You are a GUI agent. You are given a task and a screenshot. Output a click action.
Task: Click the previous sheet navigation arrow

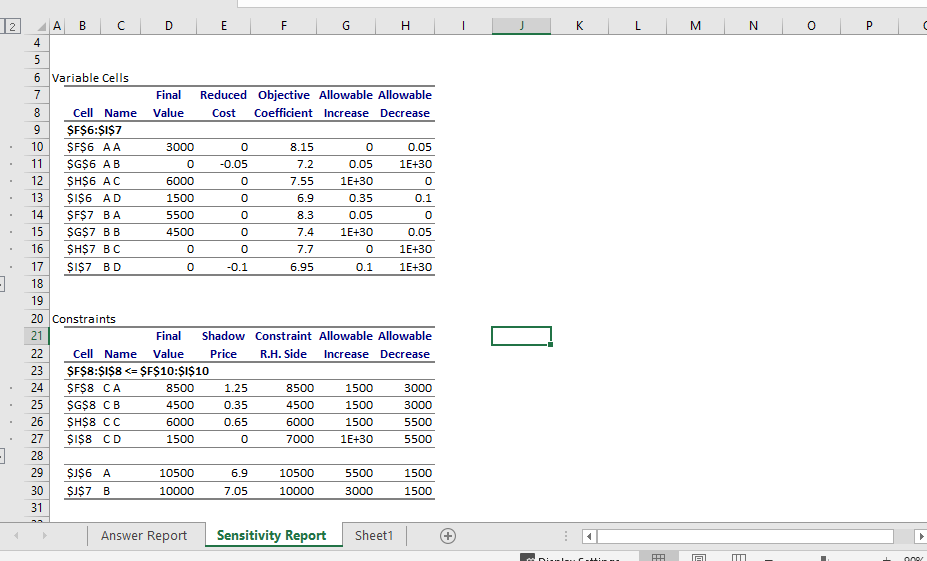point(16,536)
